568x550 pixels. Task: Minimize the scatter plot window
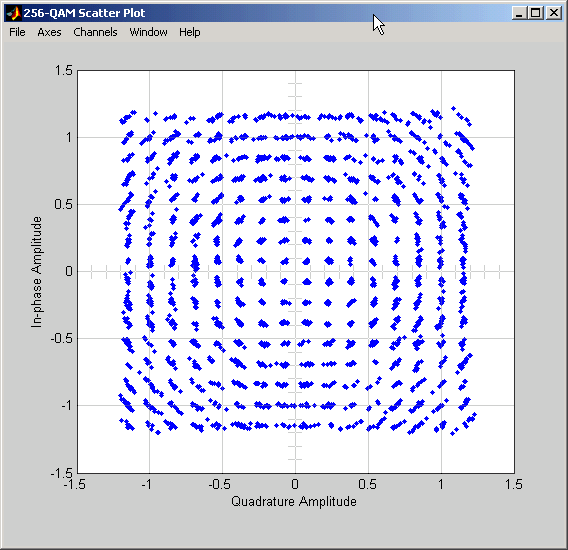coord(519,13)
